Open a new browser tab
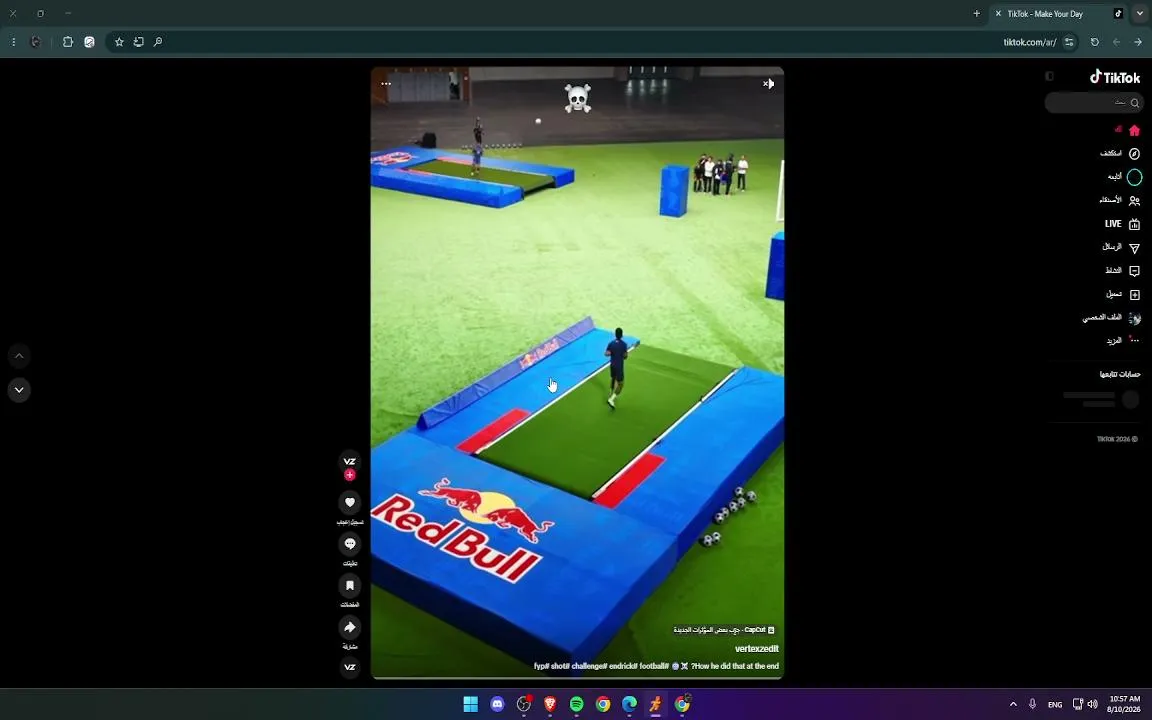This screenshot has height=720, width=1152. (x=976, y=13)
